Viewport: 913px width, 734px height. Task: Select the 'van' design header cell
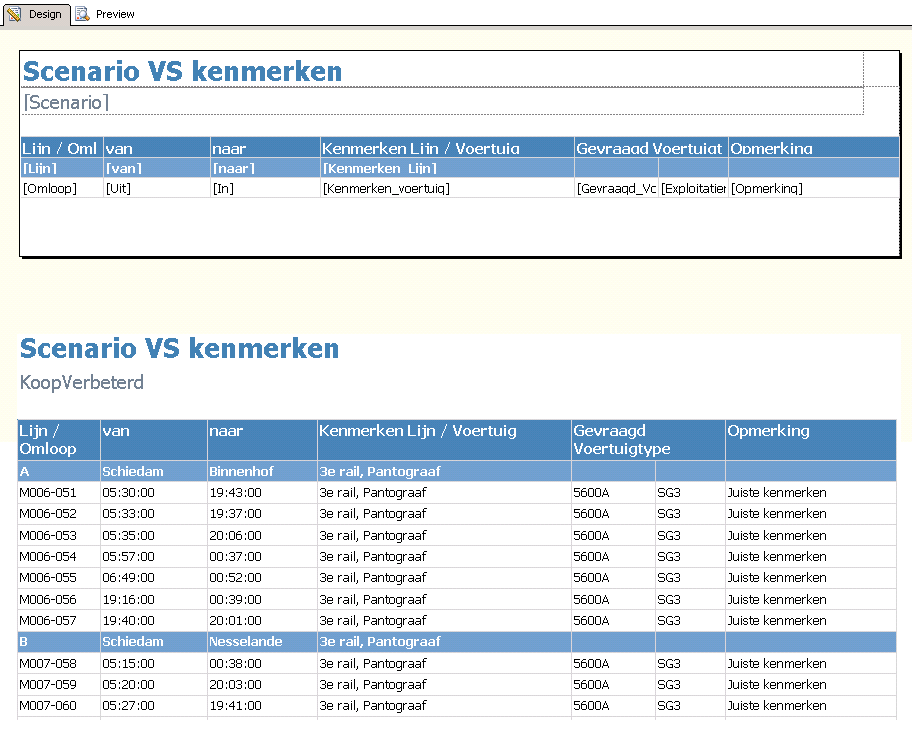click(157, 148)
